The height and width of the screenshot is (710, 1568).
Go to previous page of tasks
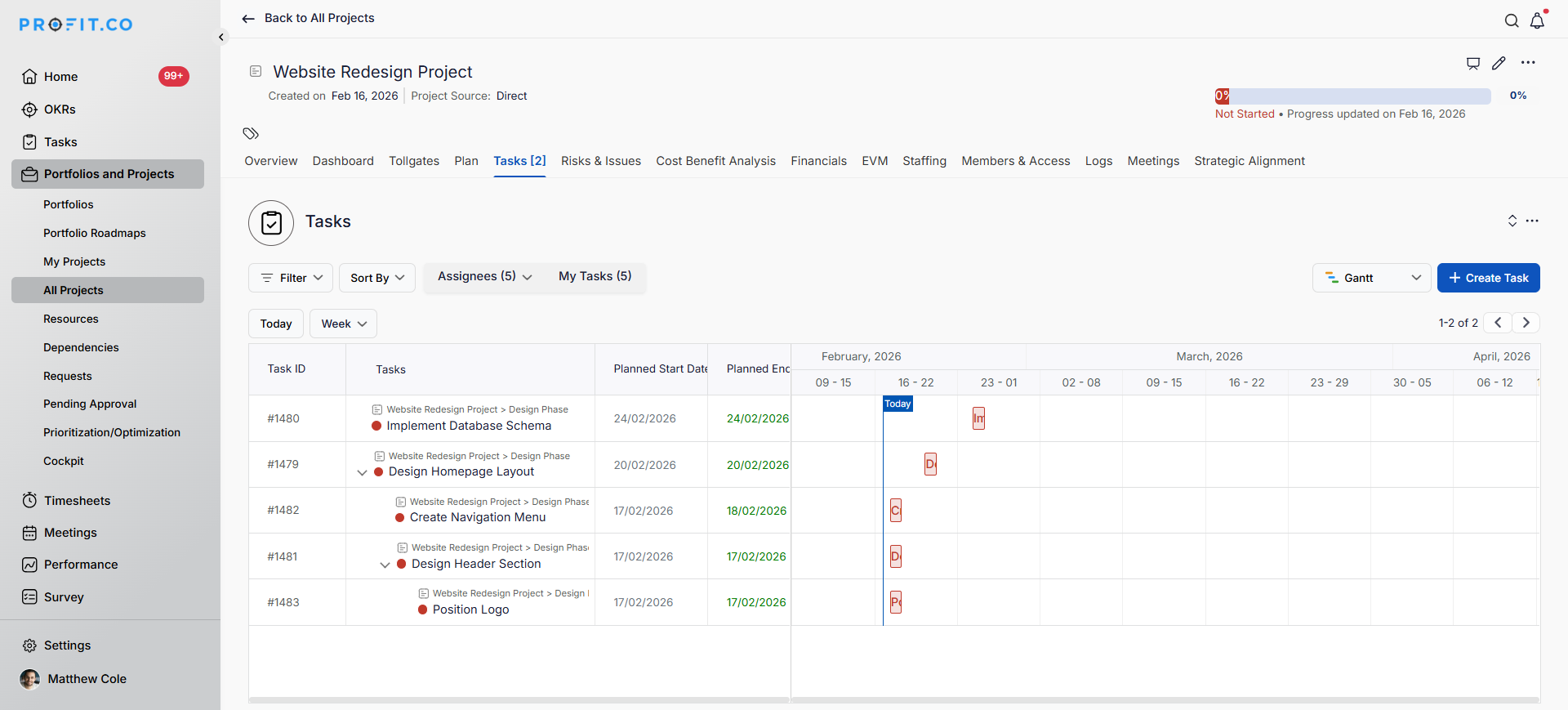(1498, 323)
